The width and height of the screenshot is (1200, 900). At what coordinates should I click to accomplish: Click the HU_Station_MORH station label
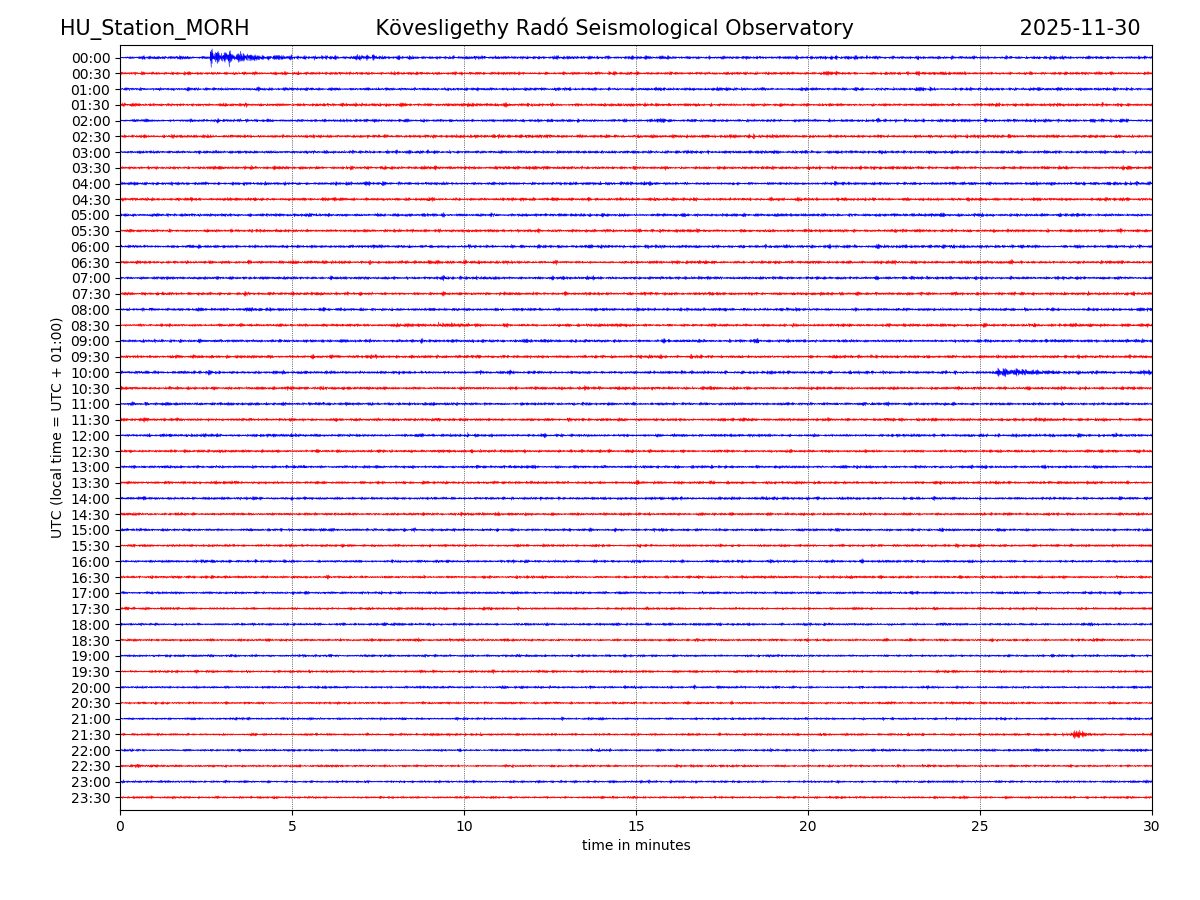[154, 28]
